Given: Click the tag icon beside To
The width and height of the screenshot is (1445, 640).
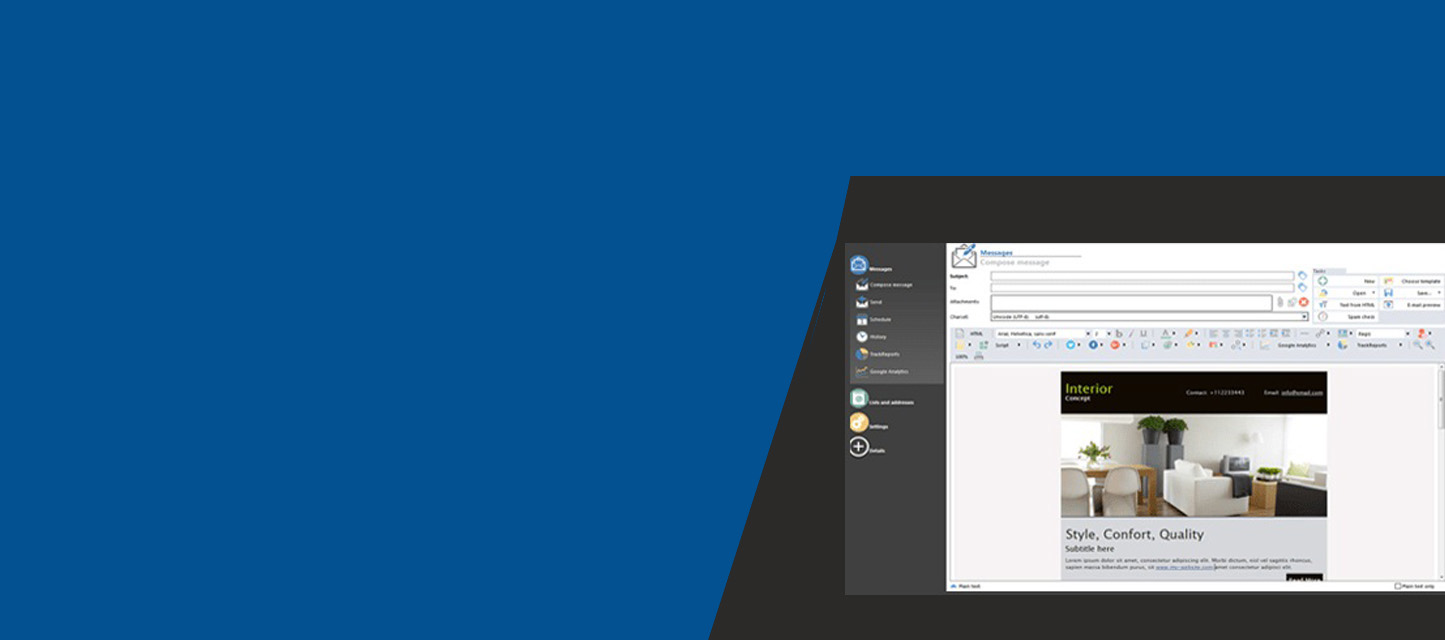Looking at the screenshot, I should tap(1302, 287).
